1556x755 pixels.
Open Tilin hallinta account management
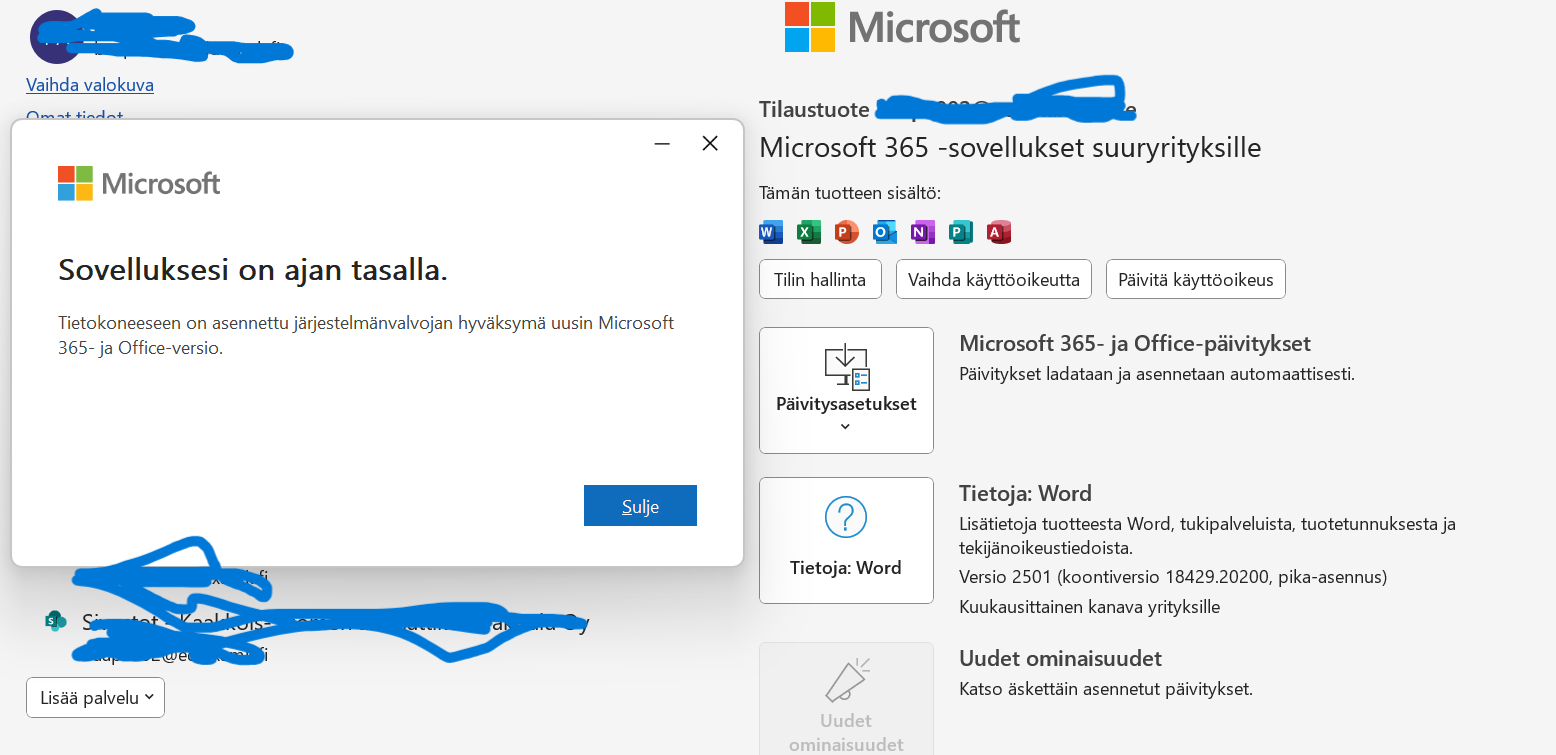820,279
